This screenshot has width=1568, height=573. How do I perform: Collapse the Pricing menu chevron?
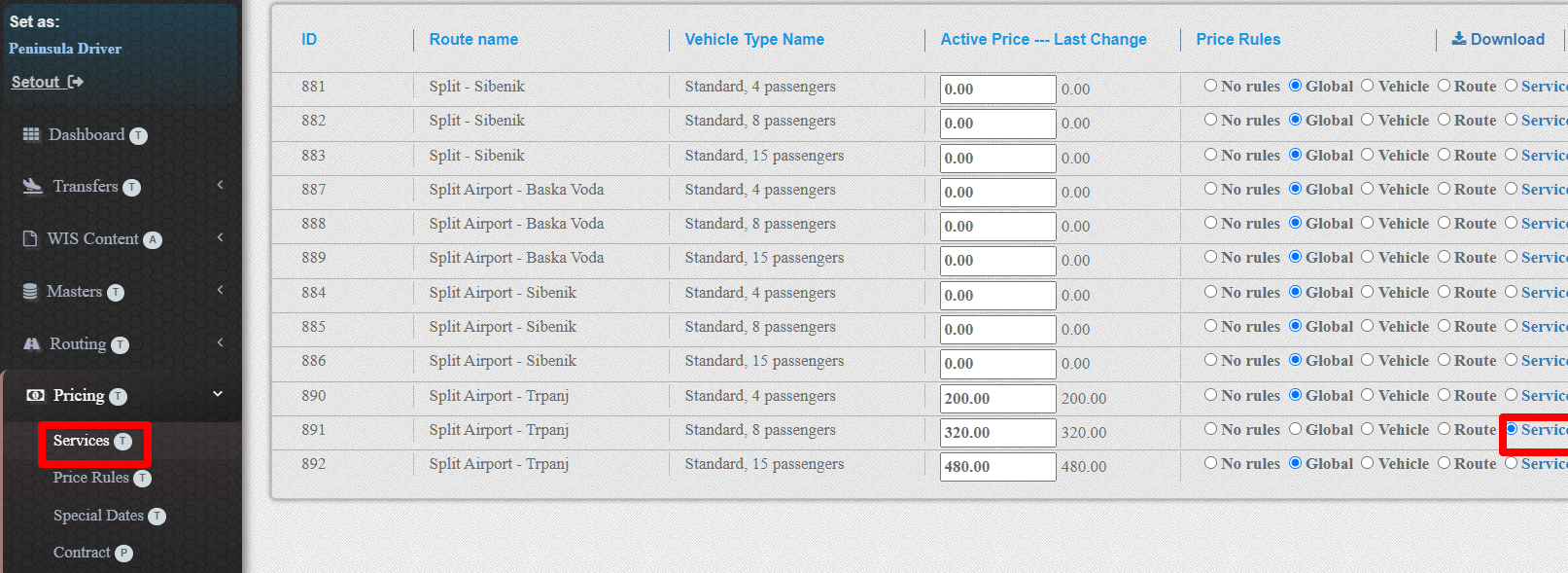tap(218, 394)
